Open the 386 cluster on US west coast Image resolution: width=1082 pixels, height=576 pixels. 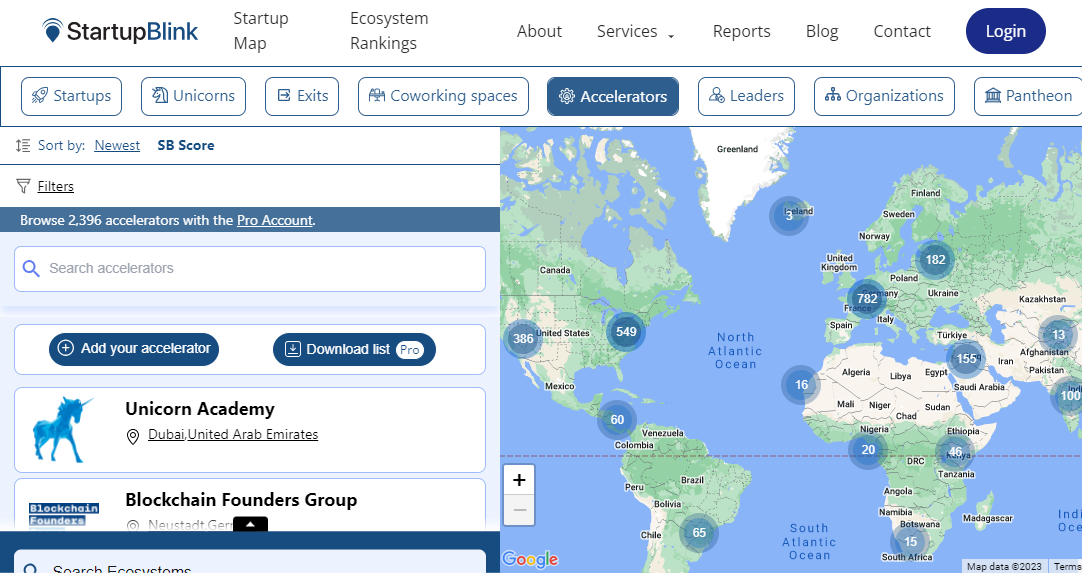coord(523,339)
